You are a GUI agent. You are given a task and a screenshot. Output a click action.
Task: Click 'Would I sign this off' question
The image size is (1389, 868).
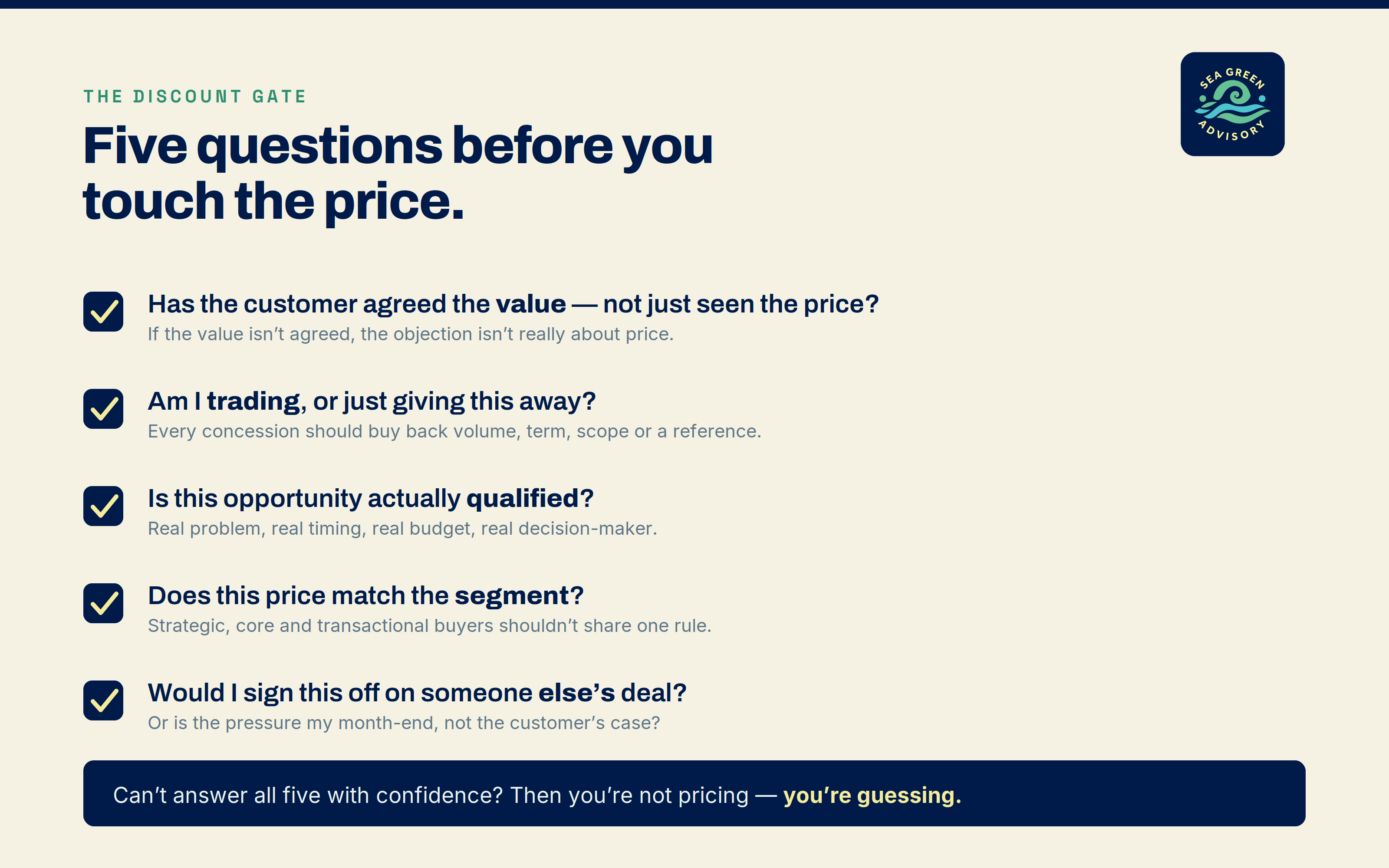pos(417,693)
